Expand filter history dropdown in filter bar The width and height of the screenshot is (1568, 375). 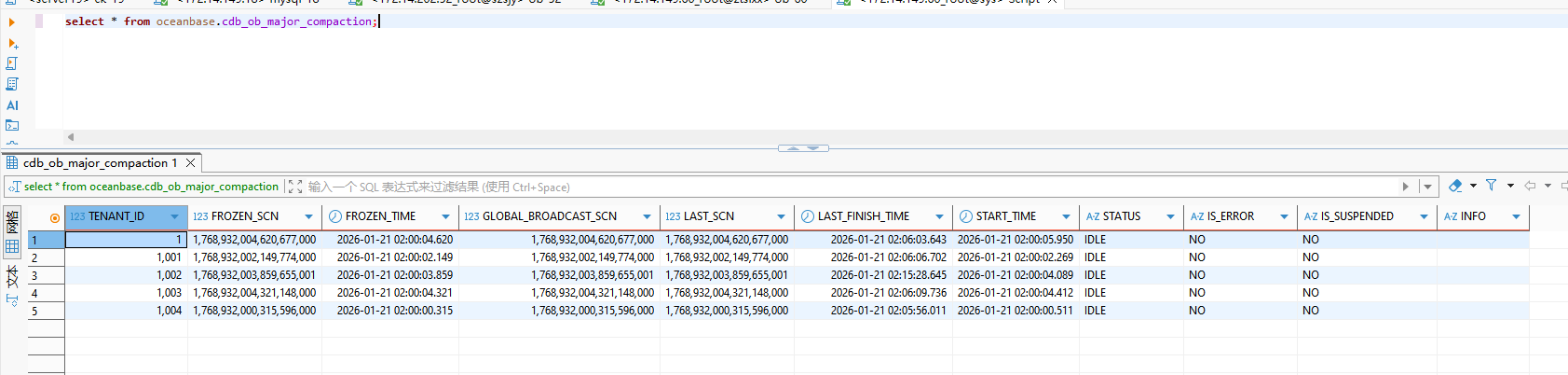(x=1427, y=187)
